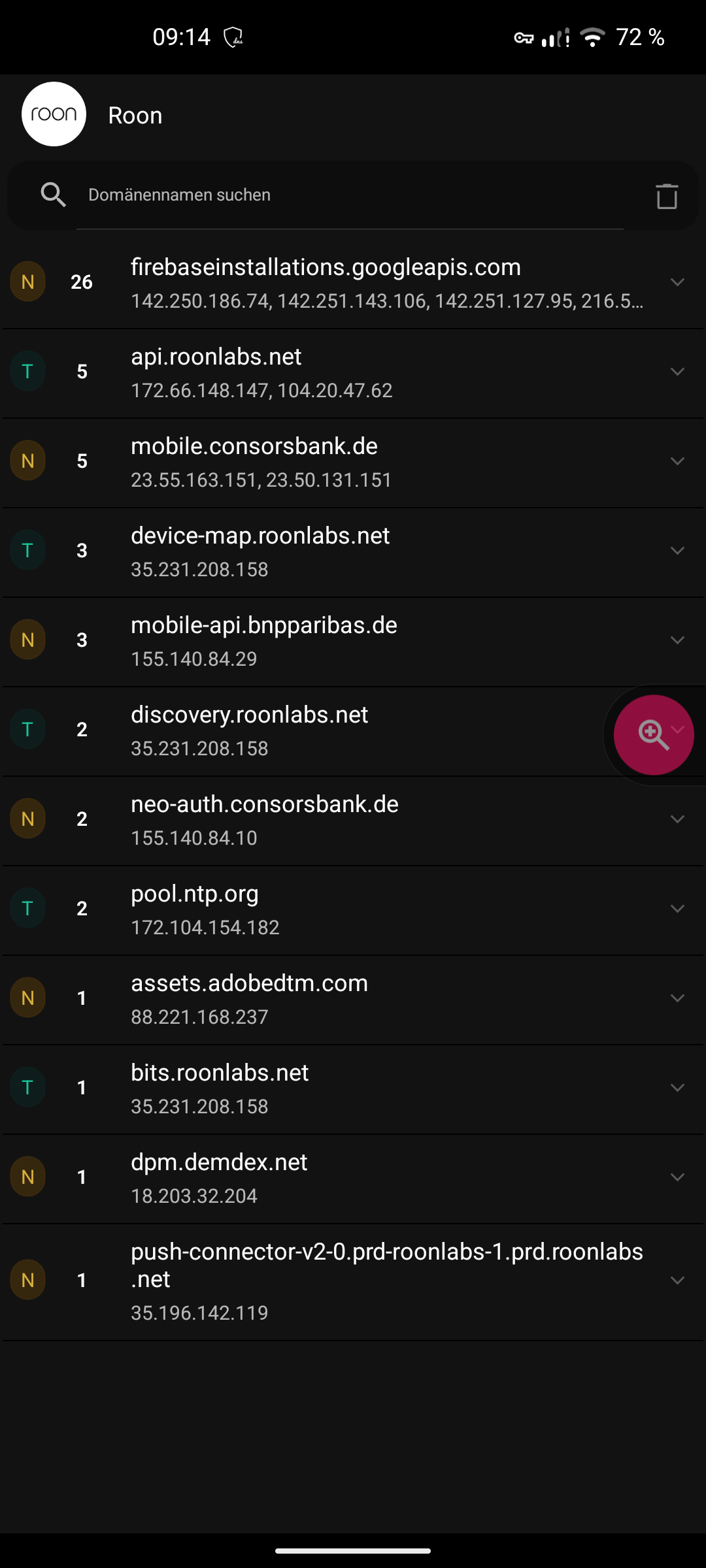The height and width of the screenshot is (1568, 706).
Task: Expand api.roonlabs.net details chevron
Action: (677, 371)
